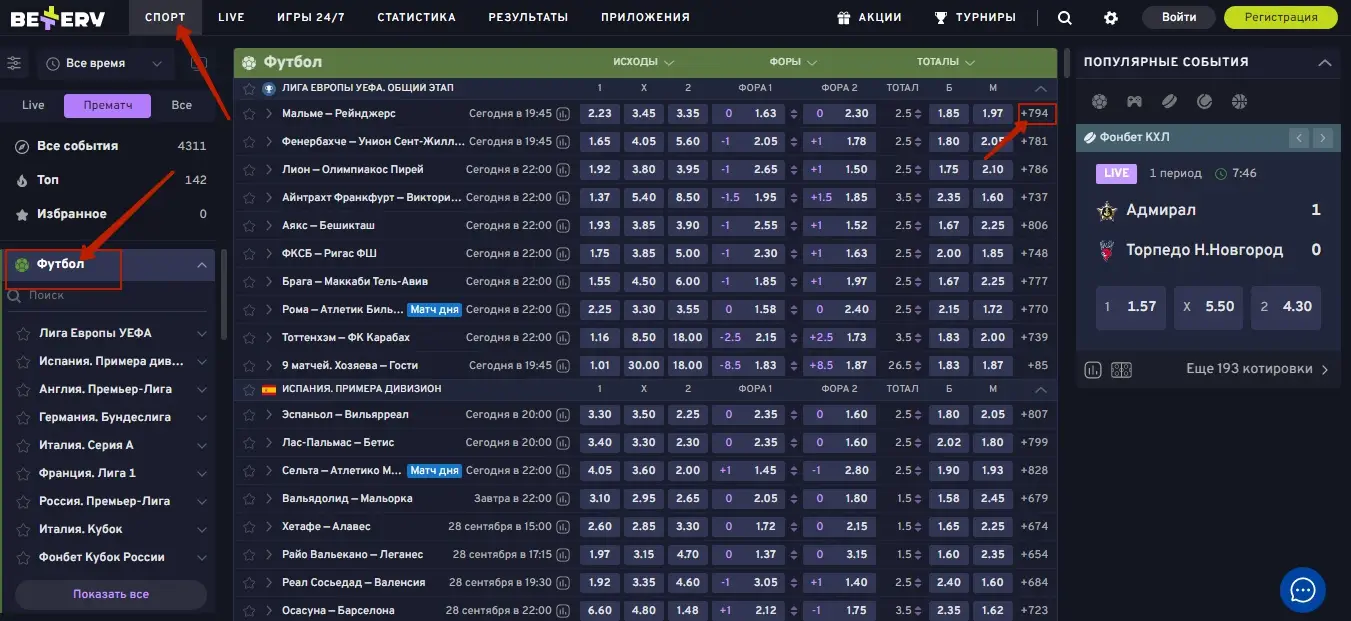Bet on Адмирал win at 1.57

pyautogui.click(x=1130, y=307)
